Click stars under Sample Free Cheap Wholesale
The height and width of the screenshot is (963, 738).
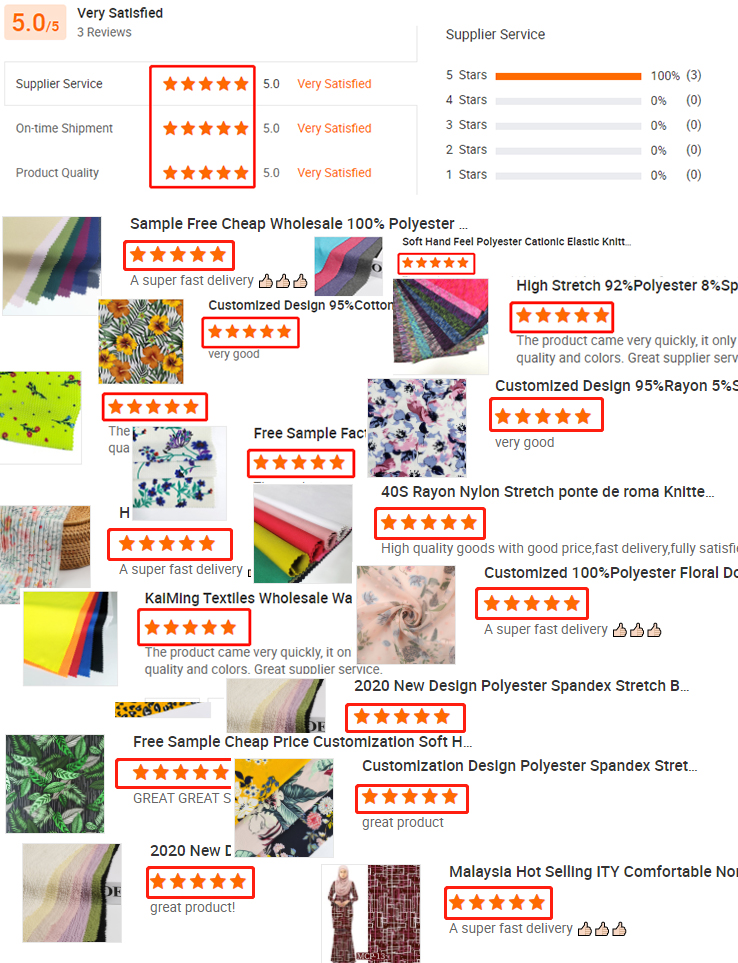click(178, 255)
